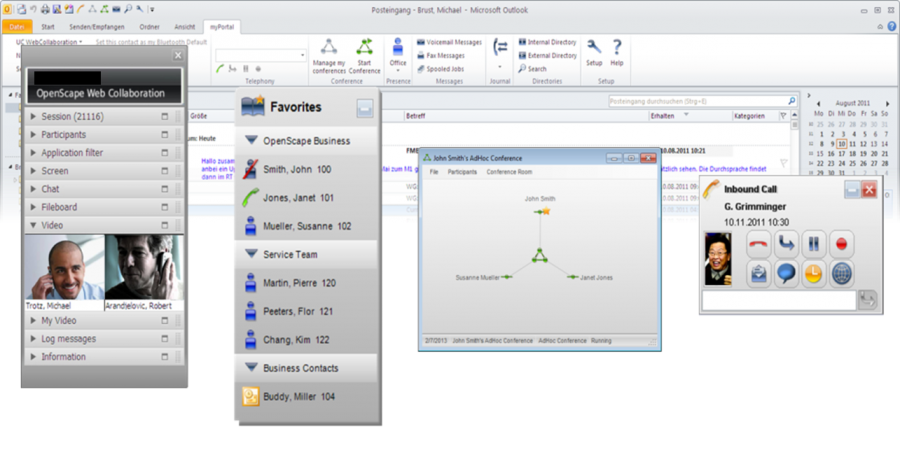Image resolution: width=900 pixels, height=471 pixels.
Task: Hang up the inbound call with the red handset
Action: (758, 244)
